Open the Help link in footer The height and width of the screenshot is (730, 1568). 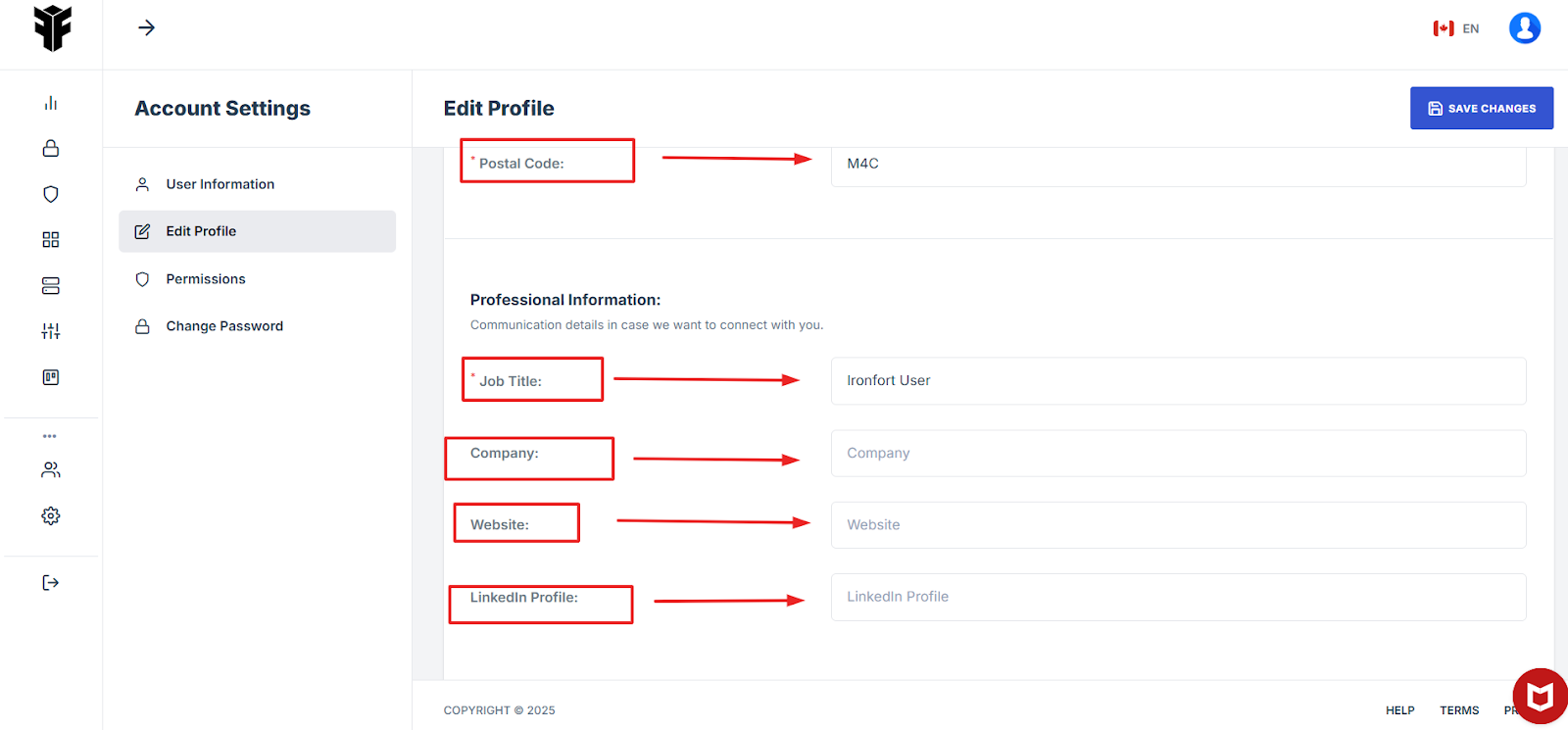coord(1399,710)
